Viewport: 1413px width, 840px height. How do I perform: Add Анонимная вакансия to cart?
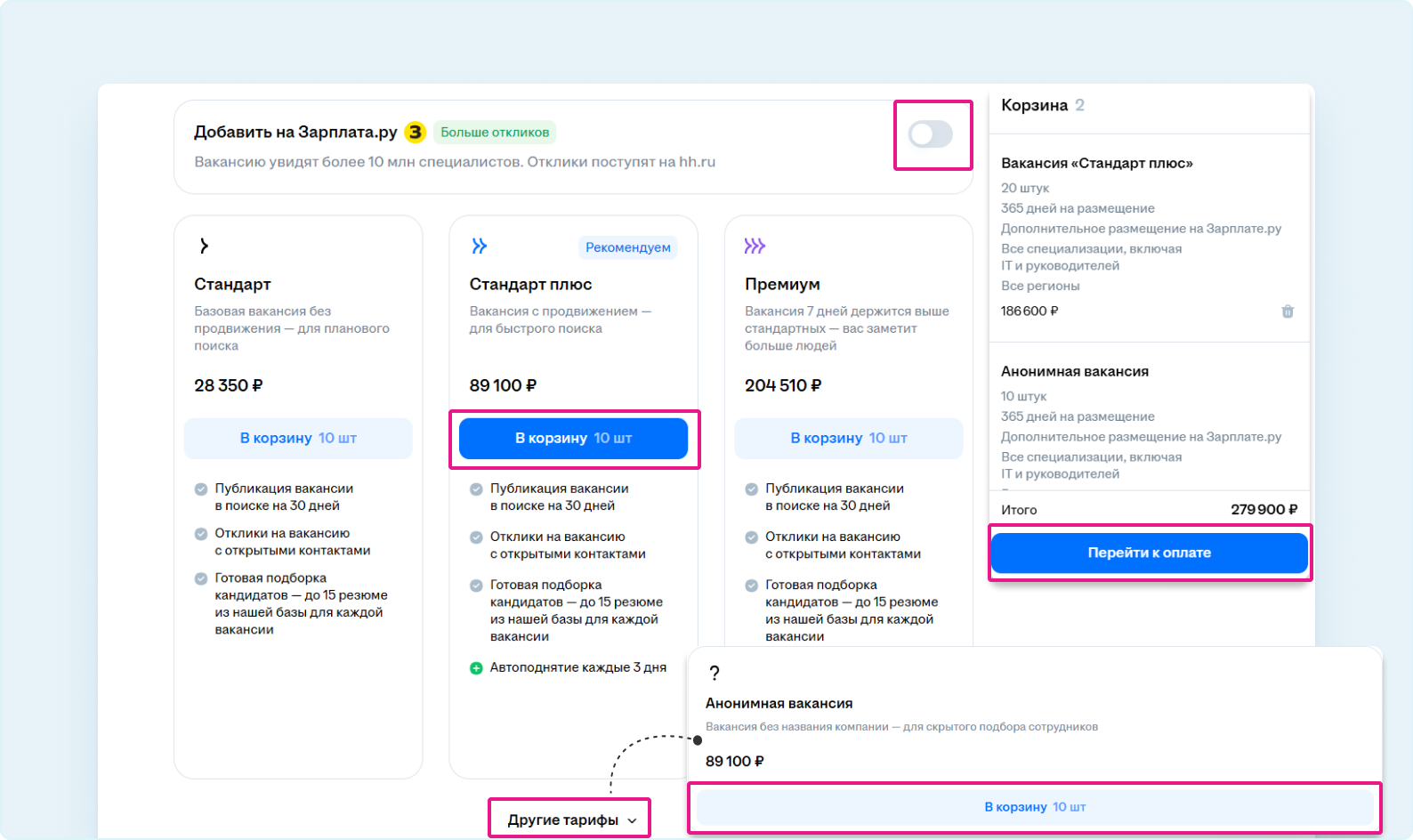[x=1034, y=807]
